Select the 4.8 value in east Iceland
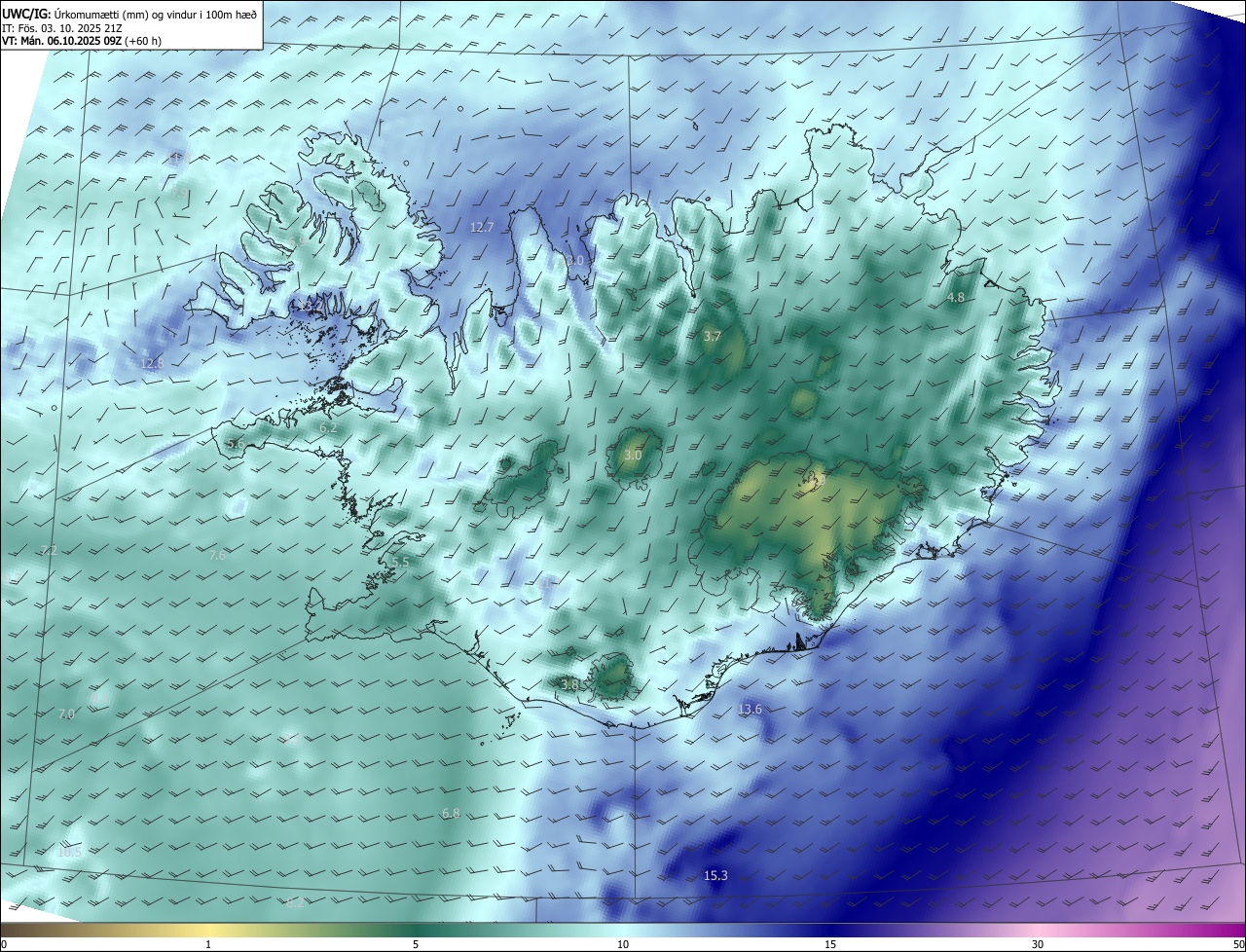The height and width of the screenshot is (952, 1246). [956, 298]
